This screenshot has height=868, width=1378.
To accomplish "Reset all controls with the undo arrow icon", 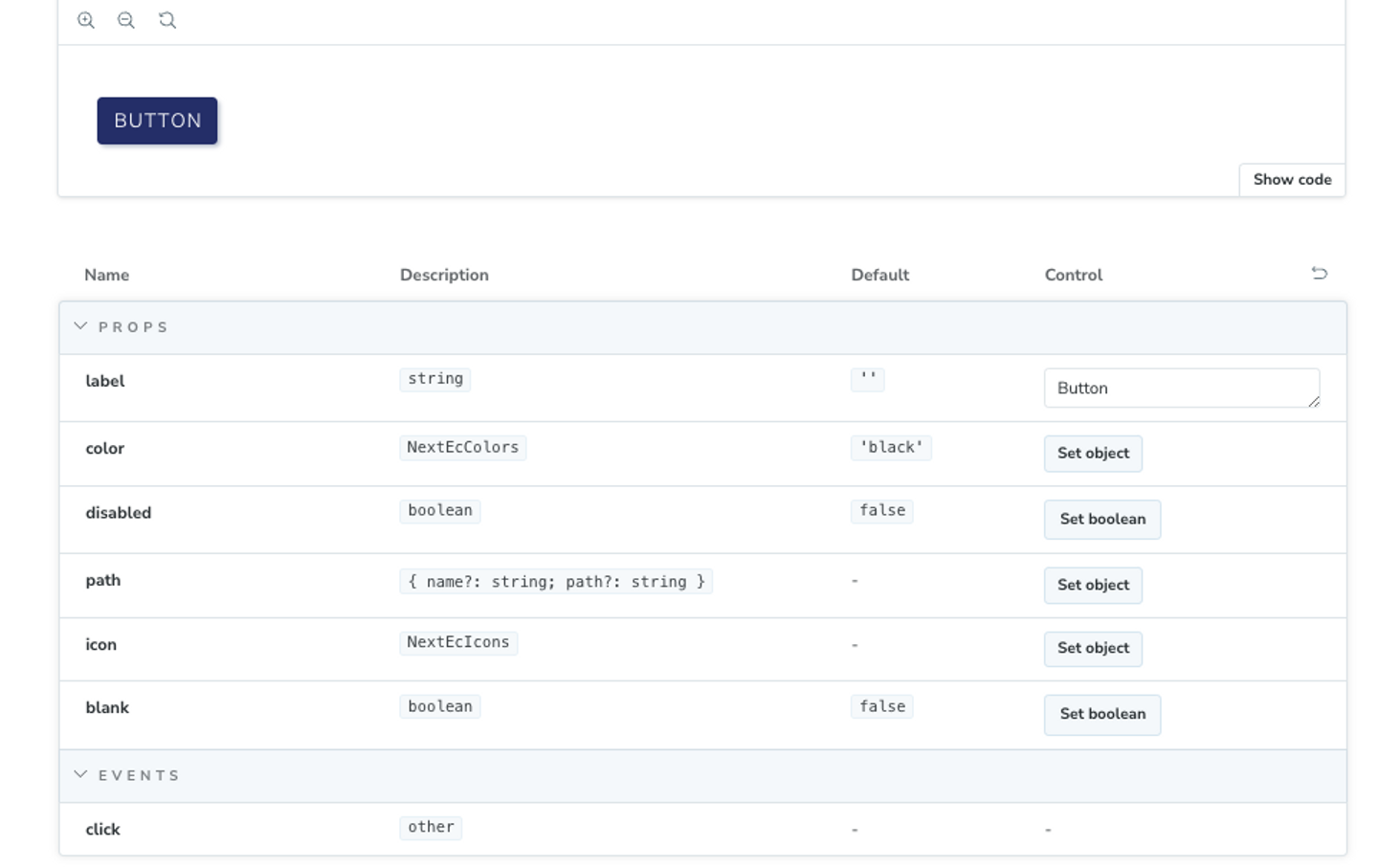I will [x=1319, y=274].
